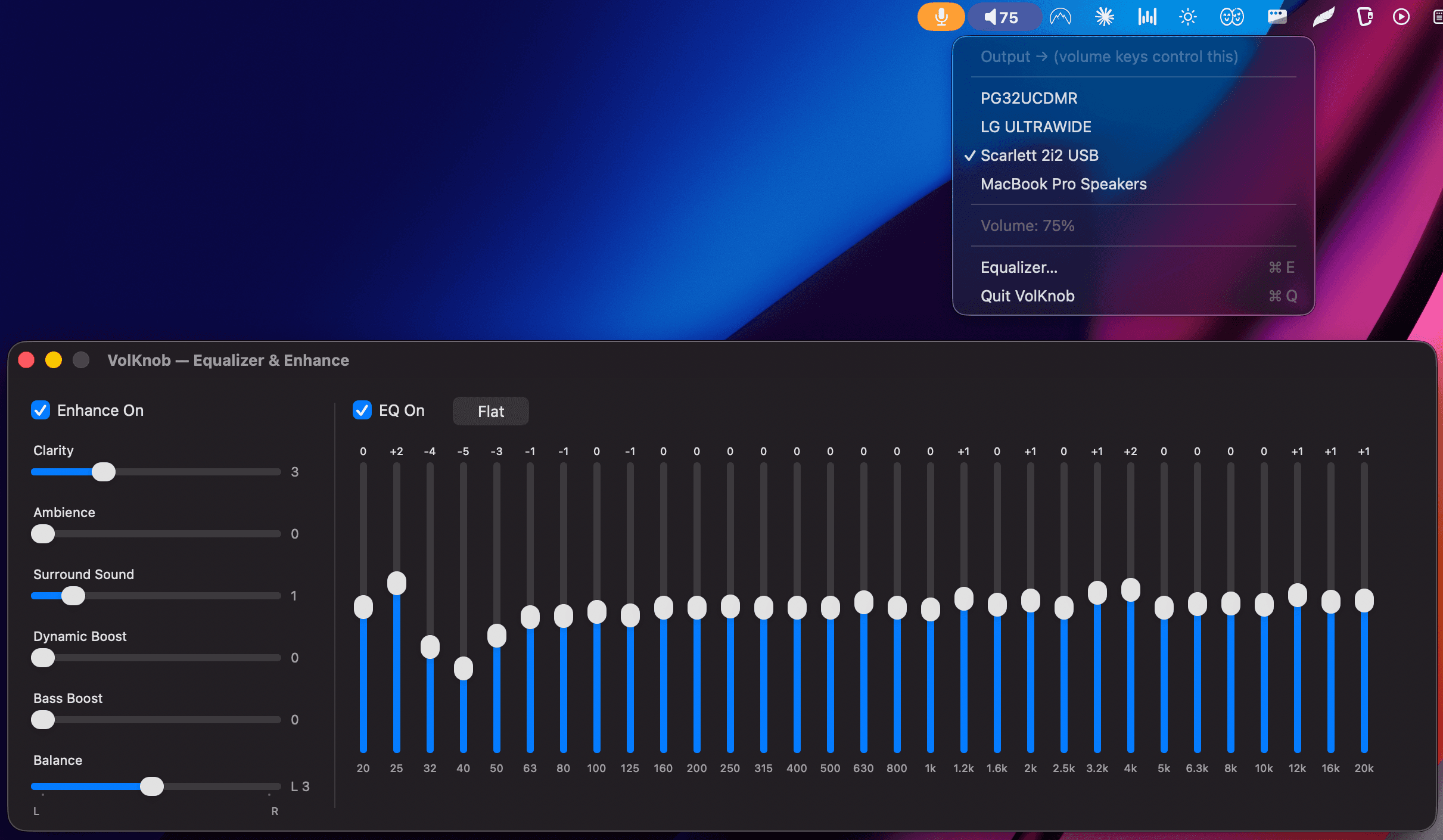
Task: Click the Bass Boost slider knob
Action: (x=43, y=720)
